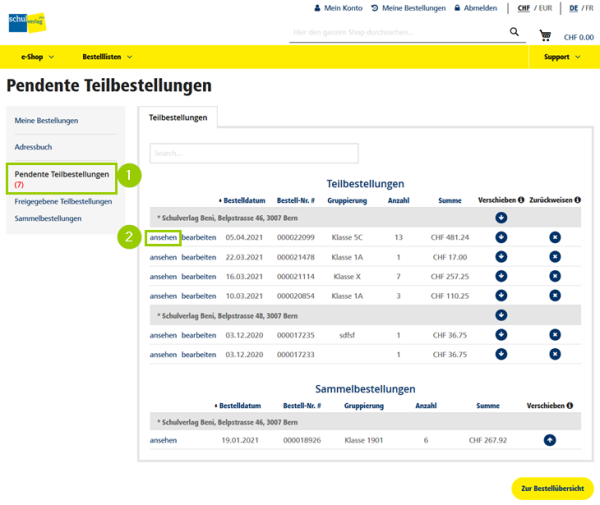Image resolution: width=600 pixels, height=505 pixels.
Task: Open Pendente Teilbestellungen in sidebar
Action: [x=62, y=174]
